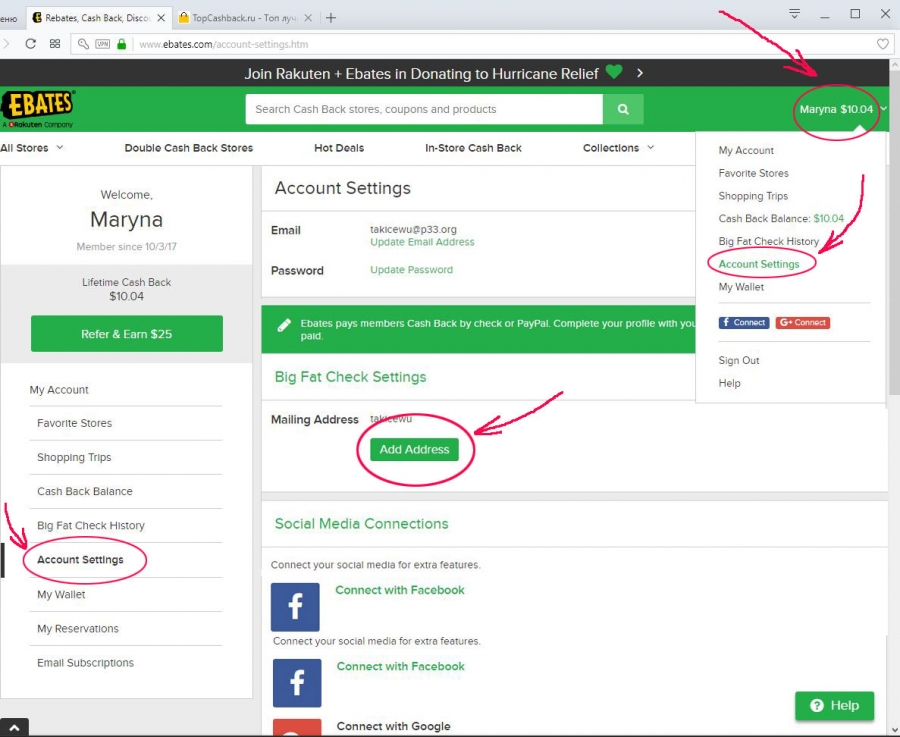The height and width of the screenshot is (737, 900).
Task: Click the browser address bar URL
Action: [x=223, y=44]
